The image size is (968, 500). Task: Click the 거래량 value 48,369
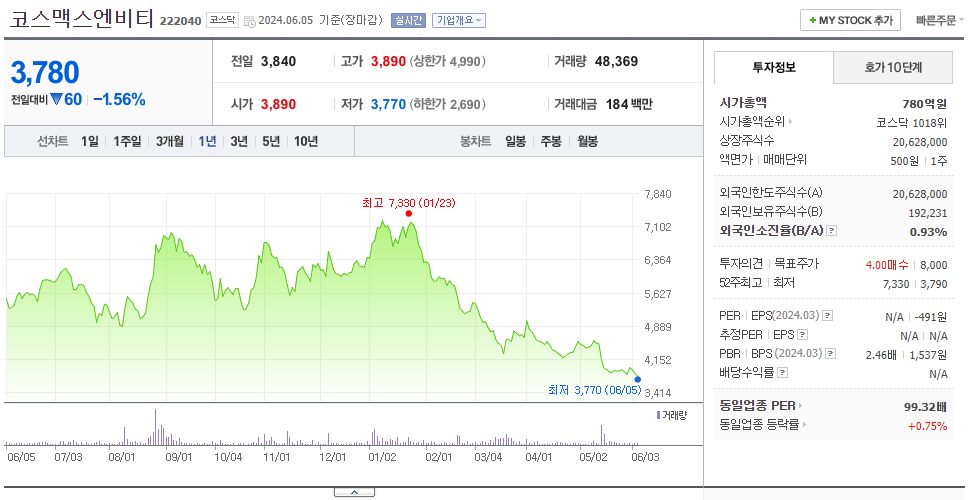(x=617, y=62)
